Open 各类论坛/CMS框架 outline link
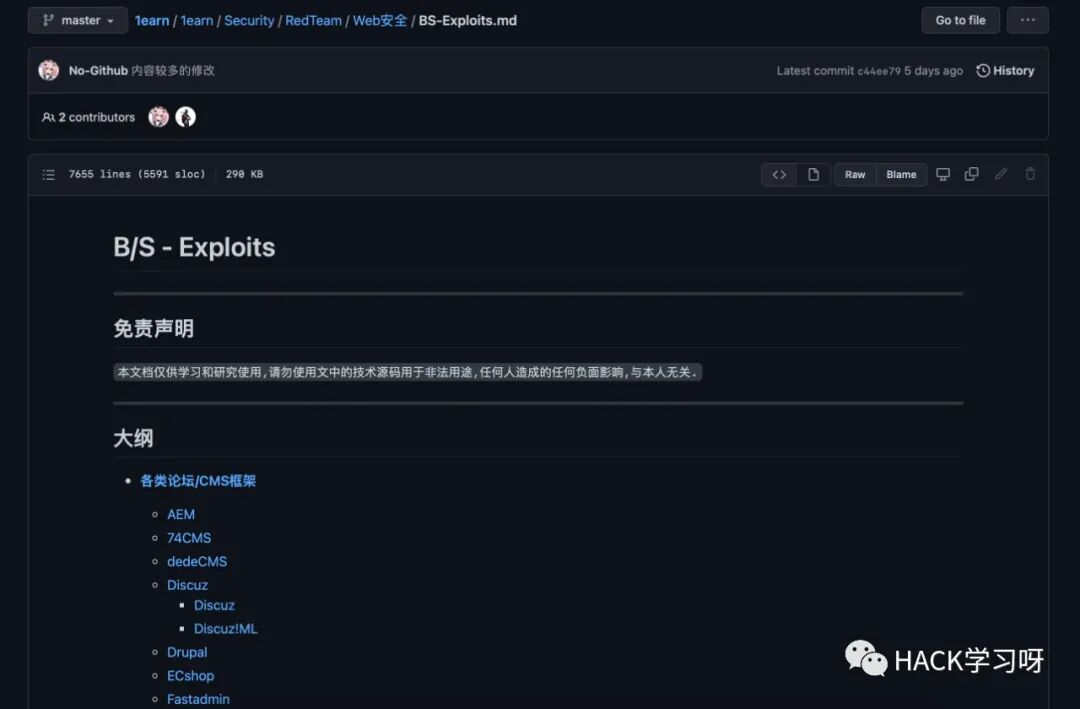Image resolution: width=1080 pixels, height=709 pixels. (x=198, y=481)
